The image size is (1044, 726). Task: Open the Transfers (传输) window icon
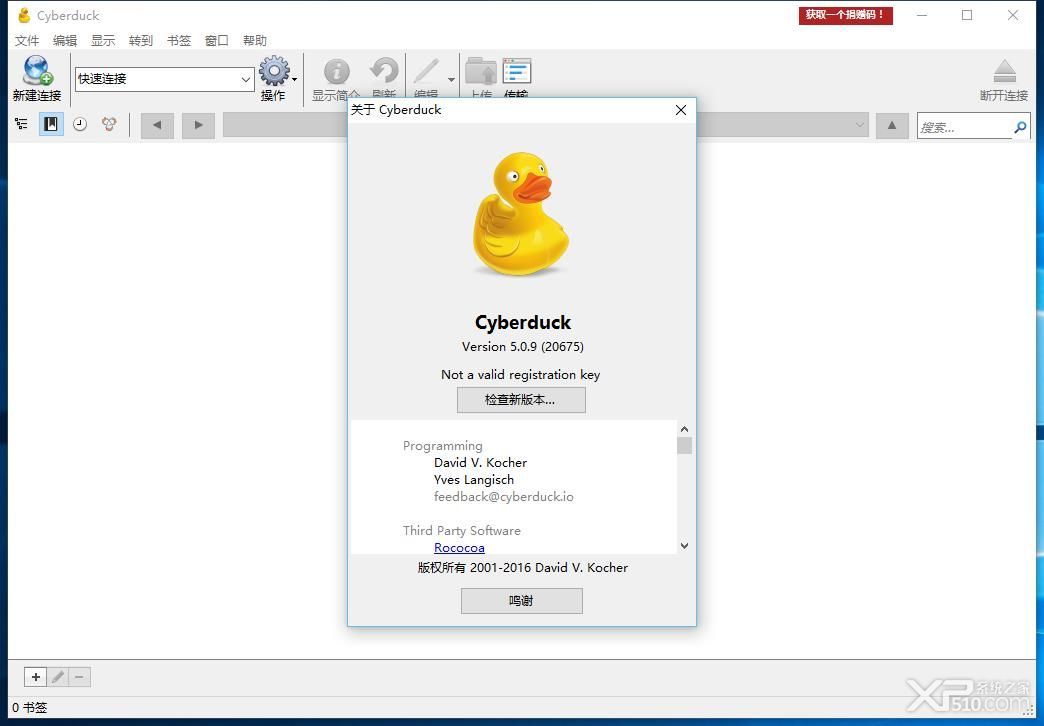517,71
